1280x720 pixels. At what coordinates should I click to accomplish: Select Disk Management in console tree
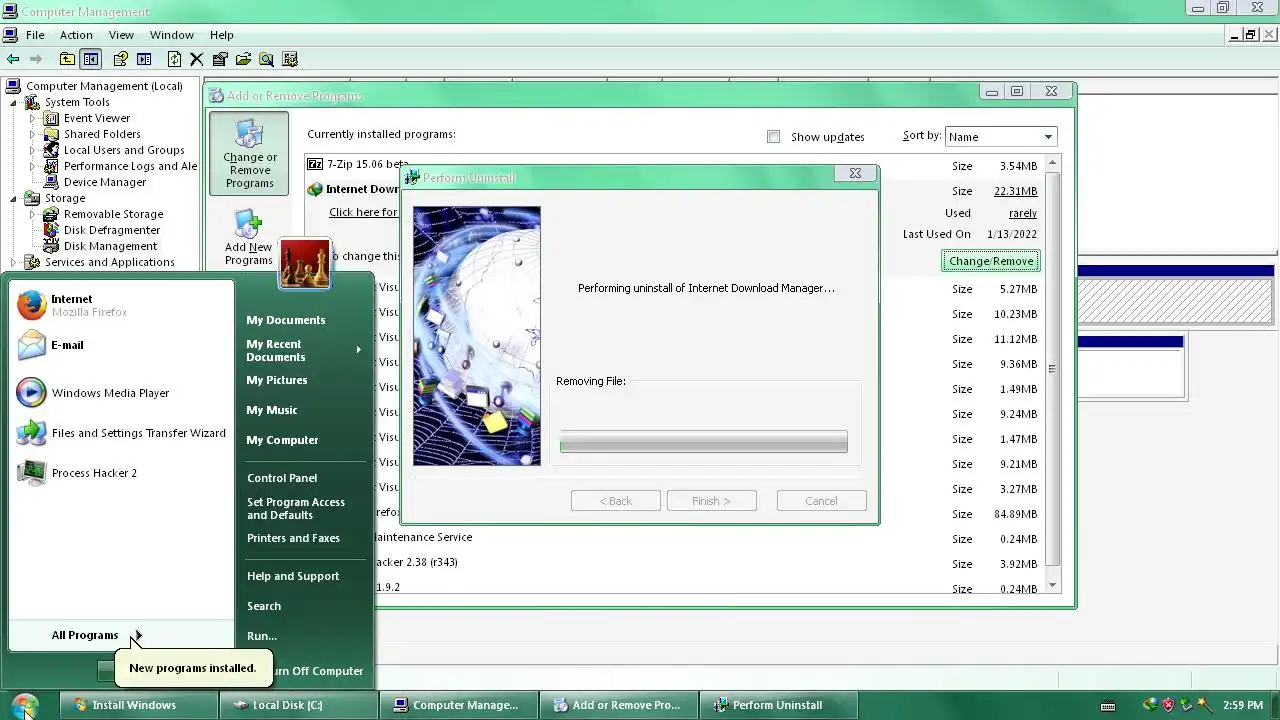tap(110, 246)
